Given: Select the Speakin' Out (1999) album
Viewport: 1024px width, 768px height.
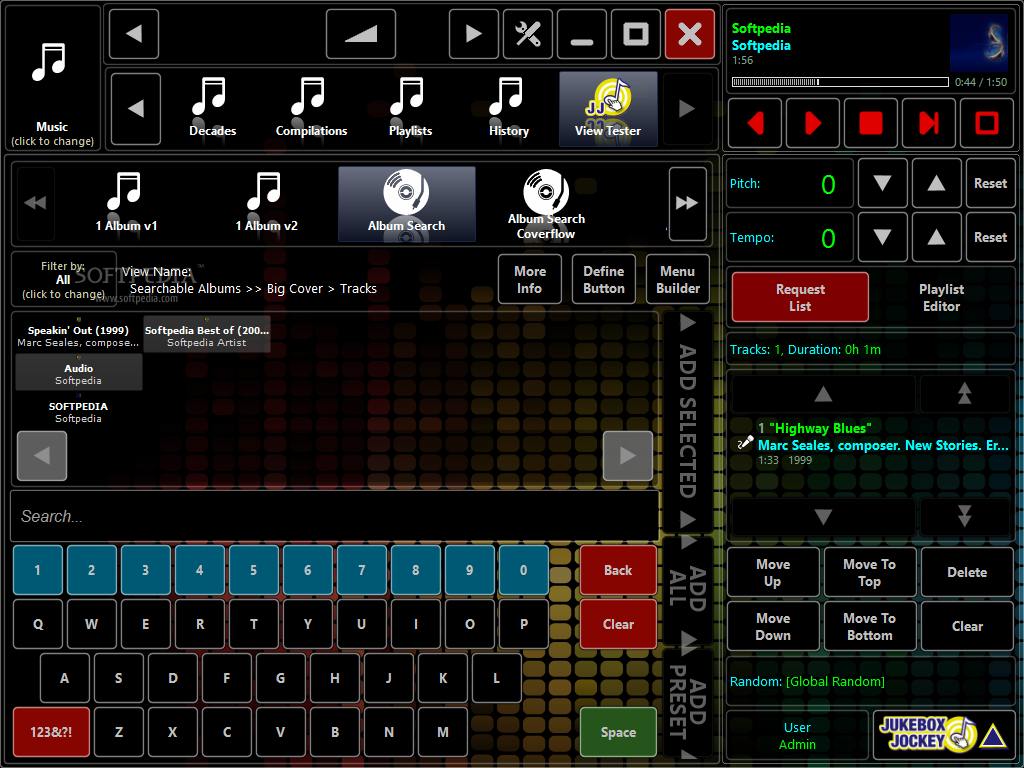Looking at the screenshot, I should point(78,336).
